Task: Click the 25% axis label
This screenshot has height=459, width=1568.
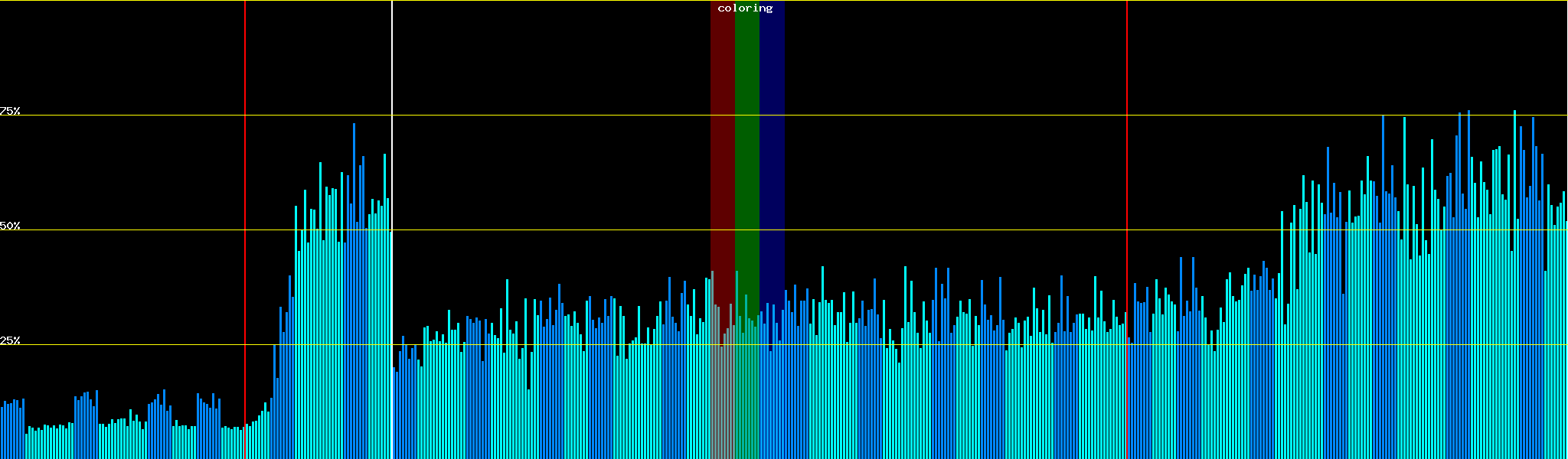Action: [x=10, y=340]
